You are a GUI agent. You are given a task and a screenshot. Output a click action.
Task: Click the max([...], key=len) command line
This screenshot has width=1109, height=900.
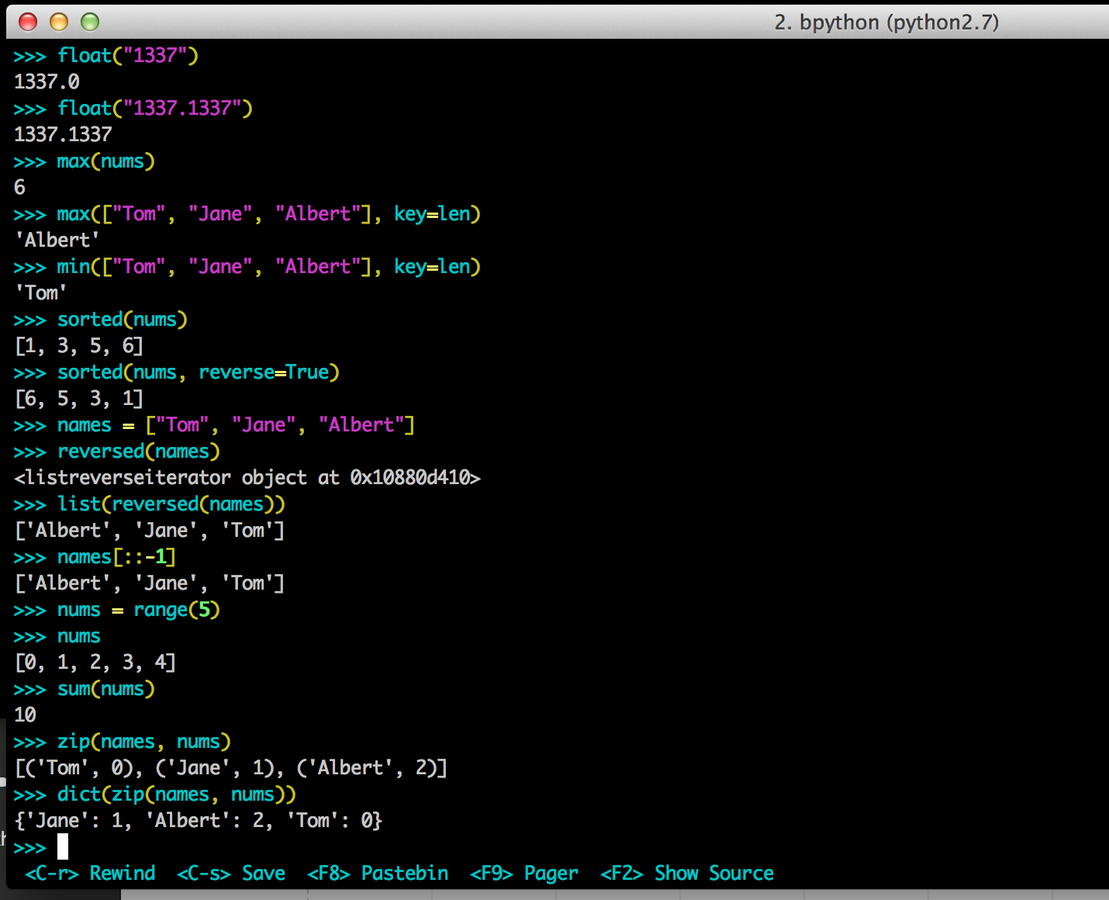(x=247, y=214)
